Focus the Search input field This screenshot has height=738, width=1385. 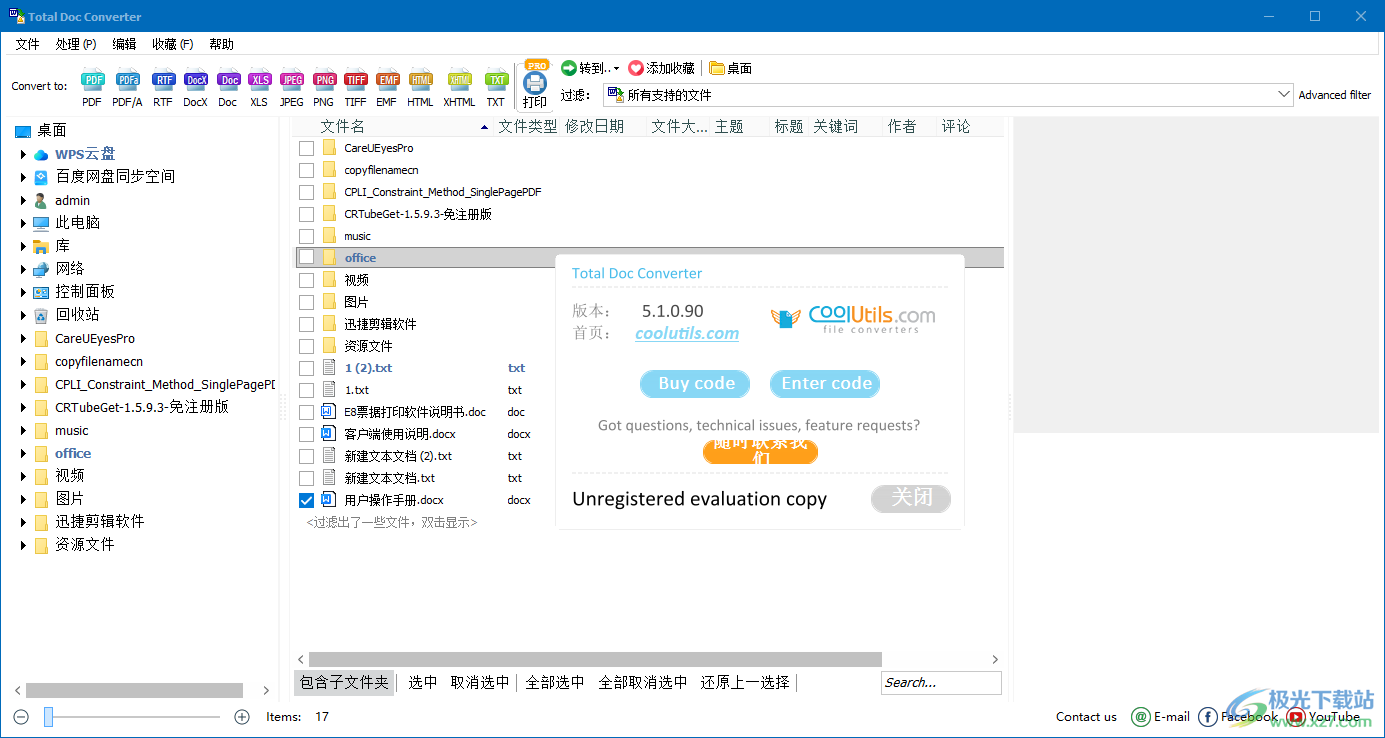click(x=941, y=682)
